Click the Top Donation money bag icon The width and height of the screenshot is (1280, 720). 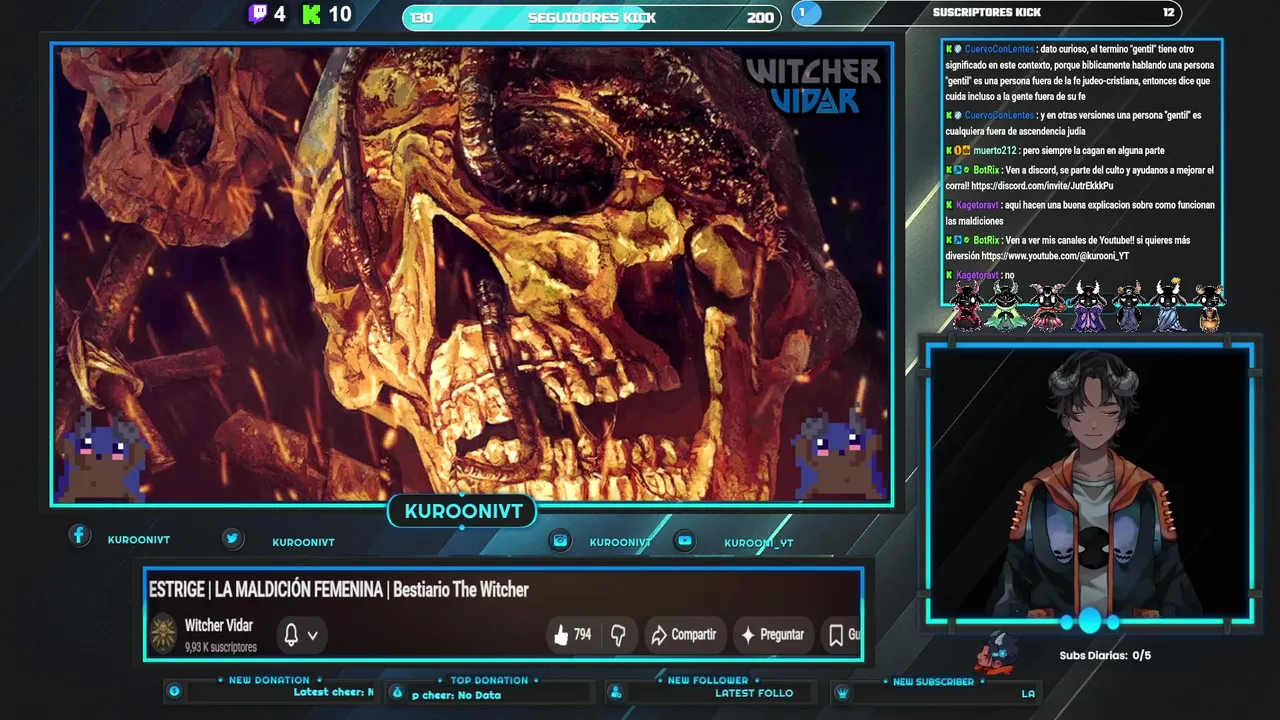coord(397,692)
